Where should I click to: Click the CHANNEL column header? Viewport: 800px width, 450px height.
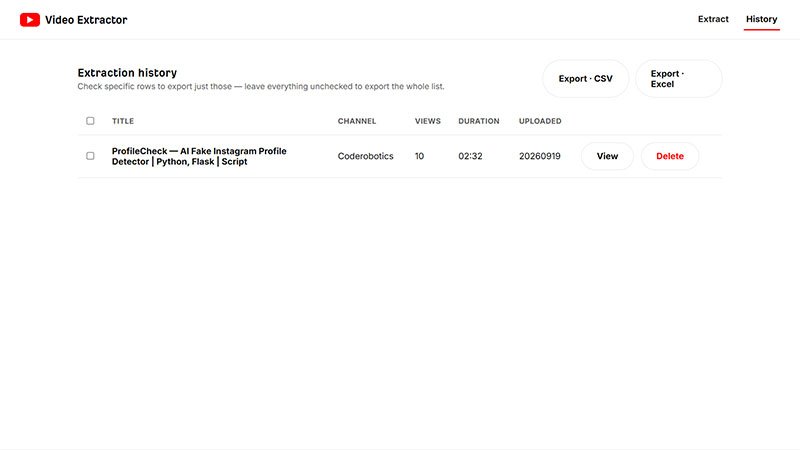[357, 121]
